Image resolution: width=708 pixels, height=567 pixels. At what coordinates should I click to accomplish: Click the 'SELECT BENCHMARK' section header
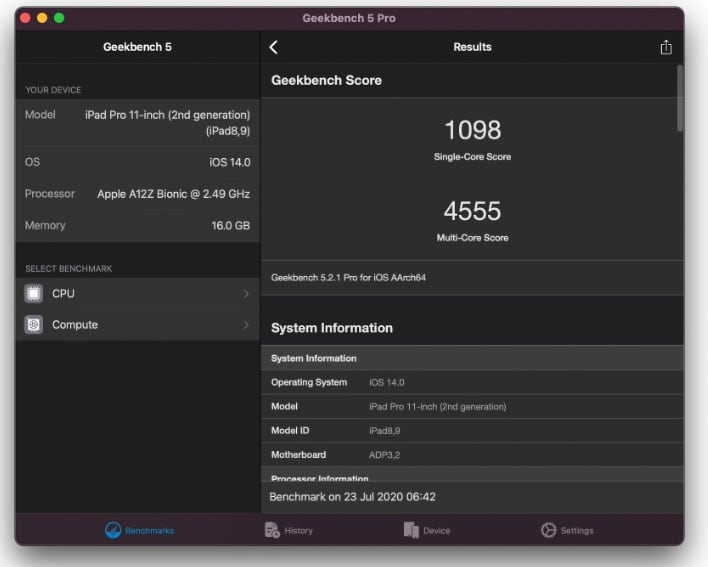tap(69, 269)
